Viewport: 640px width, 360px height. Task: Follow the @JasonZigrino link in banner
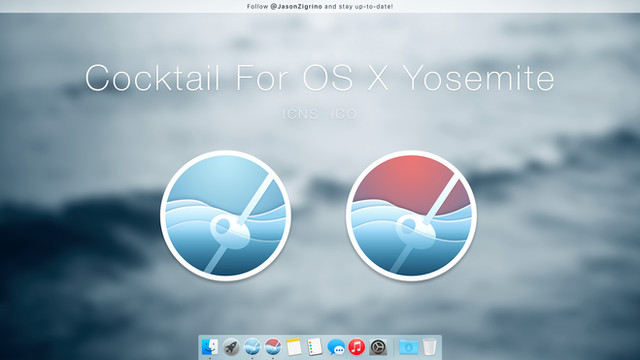pyautogui.click(x=296, y=7)
